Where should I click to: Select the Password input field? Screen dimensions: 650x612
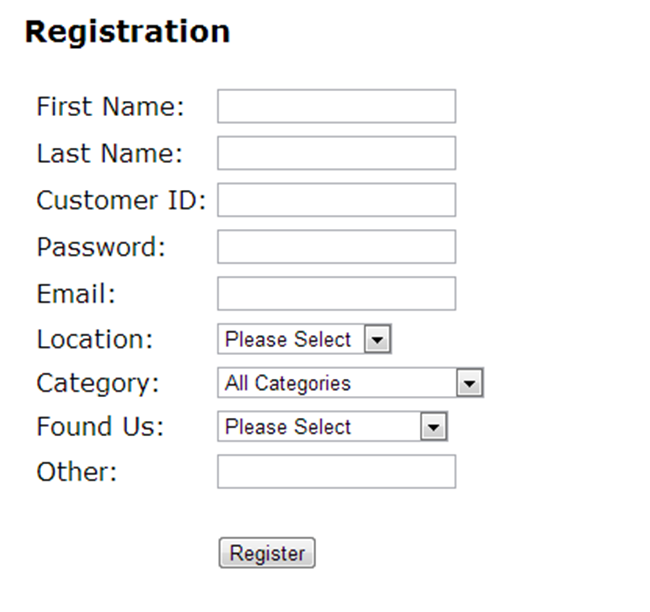coord(336,246)
